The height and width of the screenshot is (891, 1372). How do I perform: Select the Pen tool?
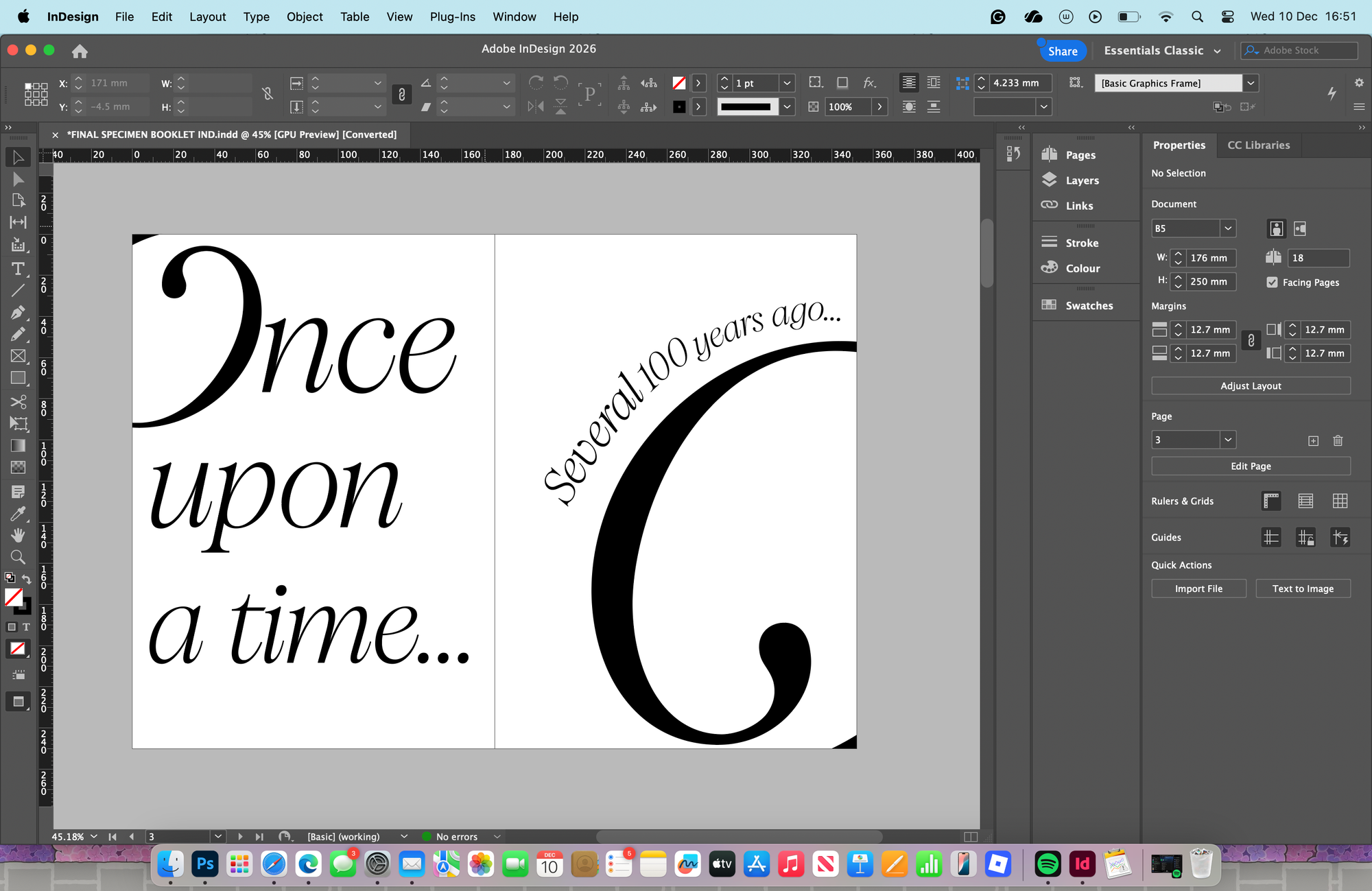pos(18,312)
